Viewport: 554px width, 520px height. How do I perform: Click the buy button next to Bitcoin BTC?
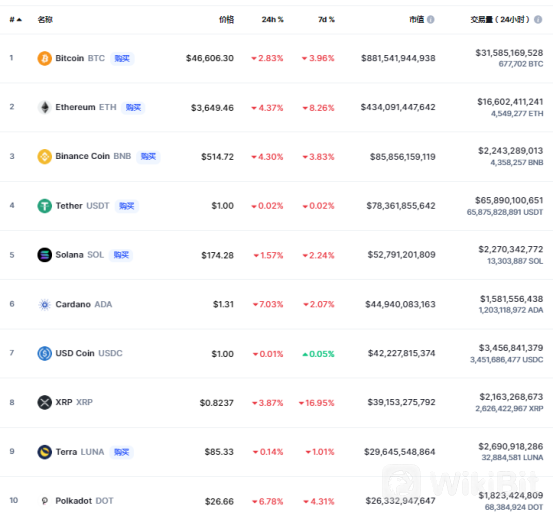122,58
